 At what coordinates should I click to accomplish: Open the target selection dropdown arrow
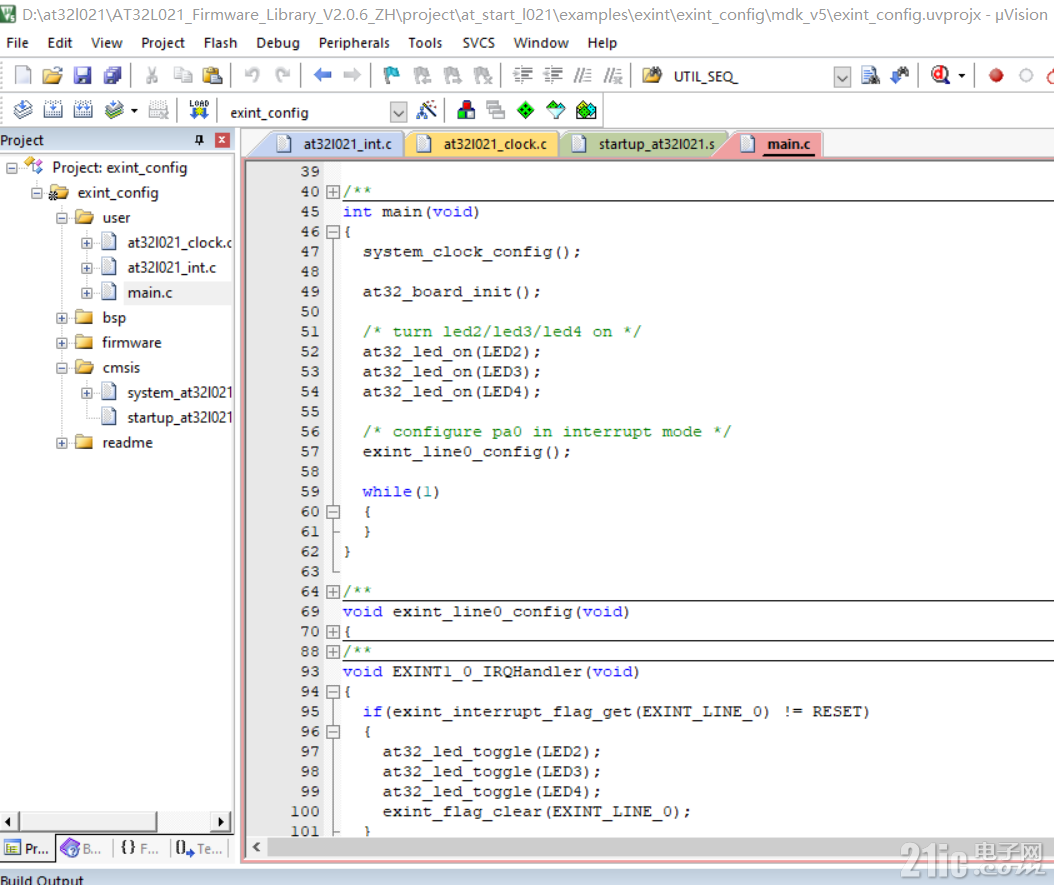click(399, 112)
